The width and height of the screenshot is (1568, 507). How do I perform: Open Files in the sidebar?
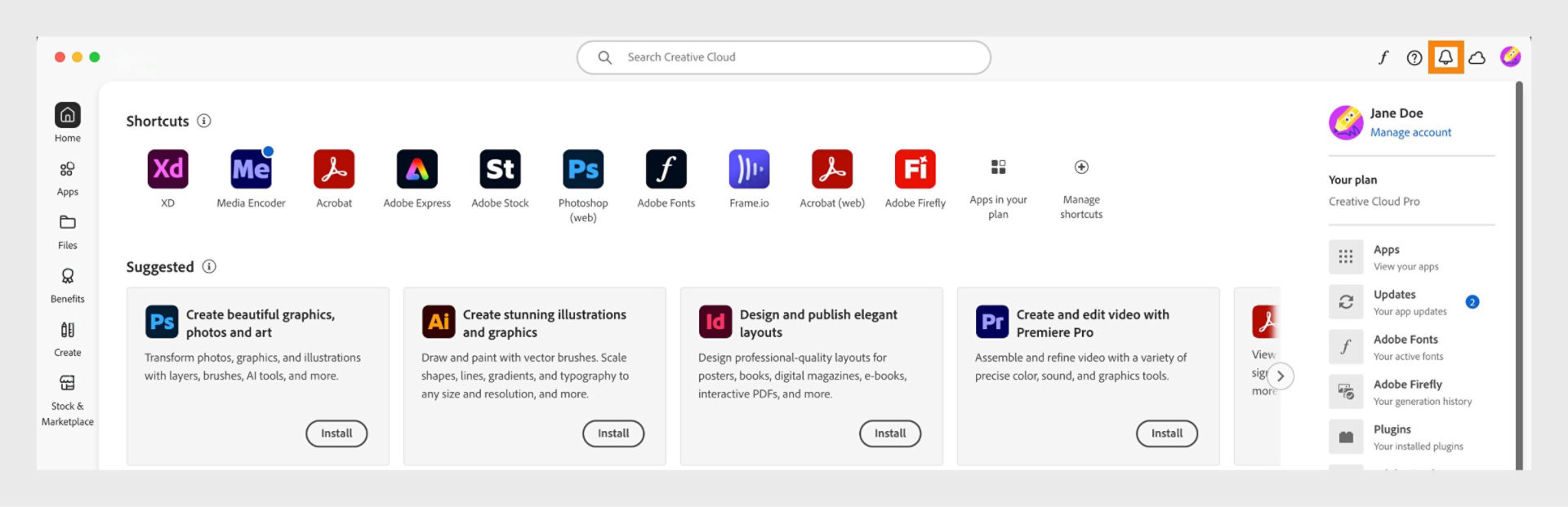[x=68, y=233]
